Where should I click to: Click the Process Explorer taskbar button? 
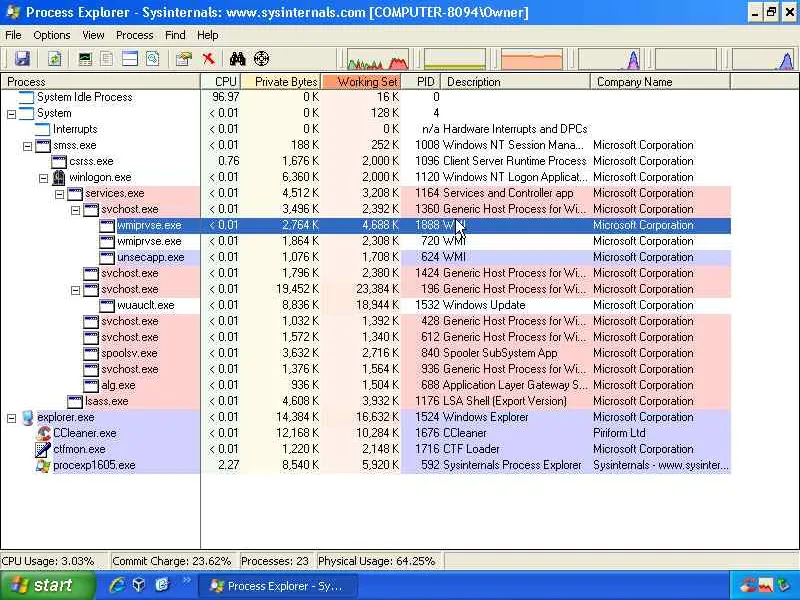pyautogui.click(x=278, y=586)
